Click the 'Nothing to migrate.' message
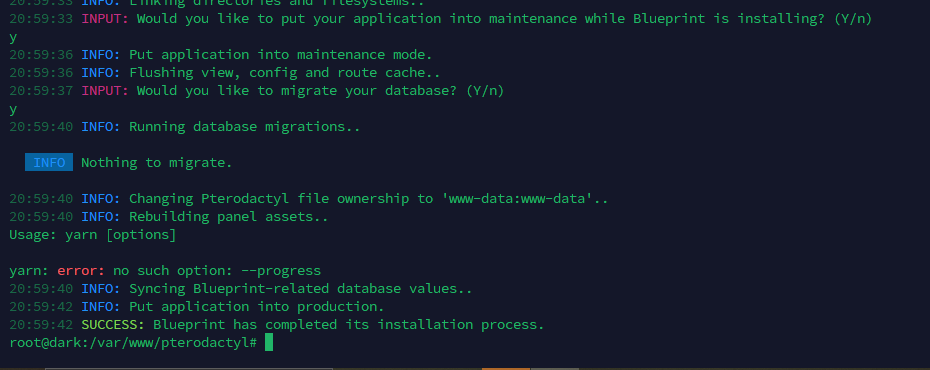The image size is (930, 370). tap(157, 162)
